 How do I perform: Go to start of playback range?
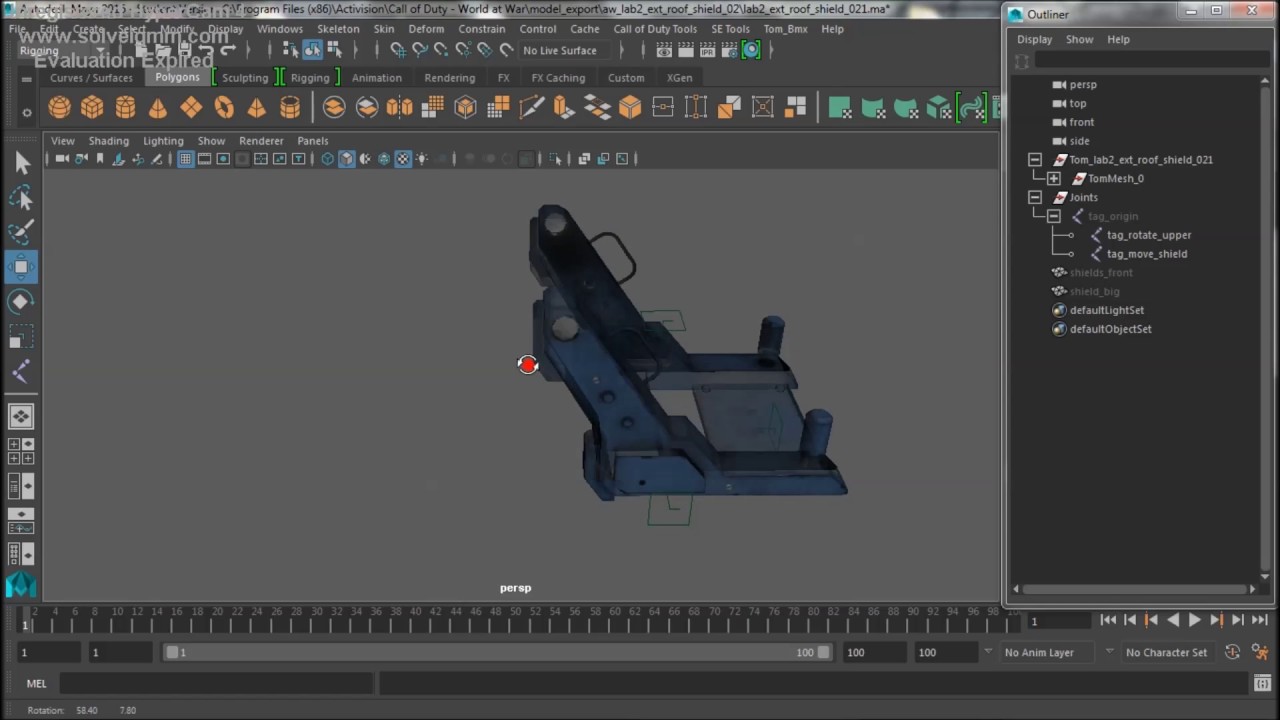[x=1108, y=620]
